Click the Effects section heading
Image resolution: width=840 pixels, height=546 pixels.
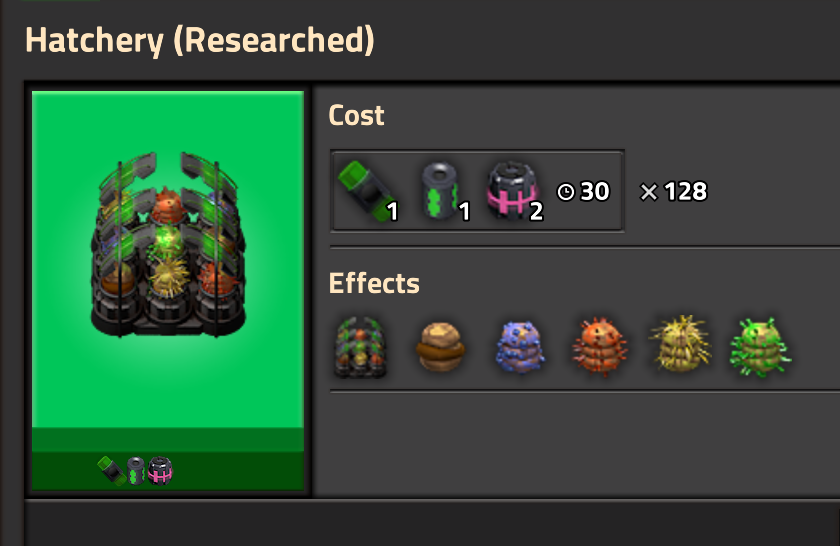[374, 283]
